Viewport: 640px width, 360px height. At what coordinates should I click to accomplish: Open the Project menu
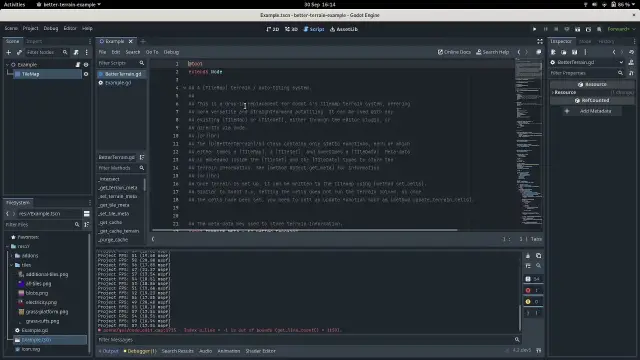point(31,29)
